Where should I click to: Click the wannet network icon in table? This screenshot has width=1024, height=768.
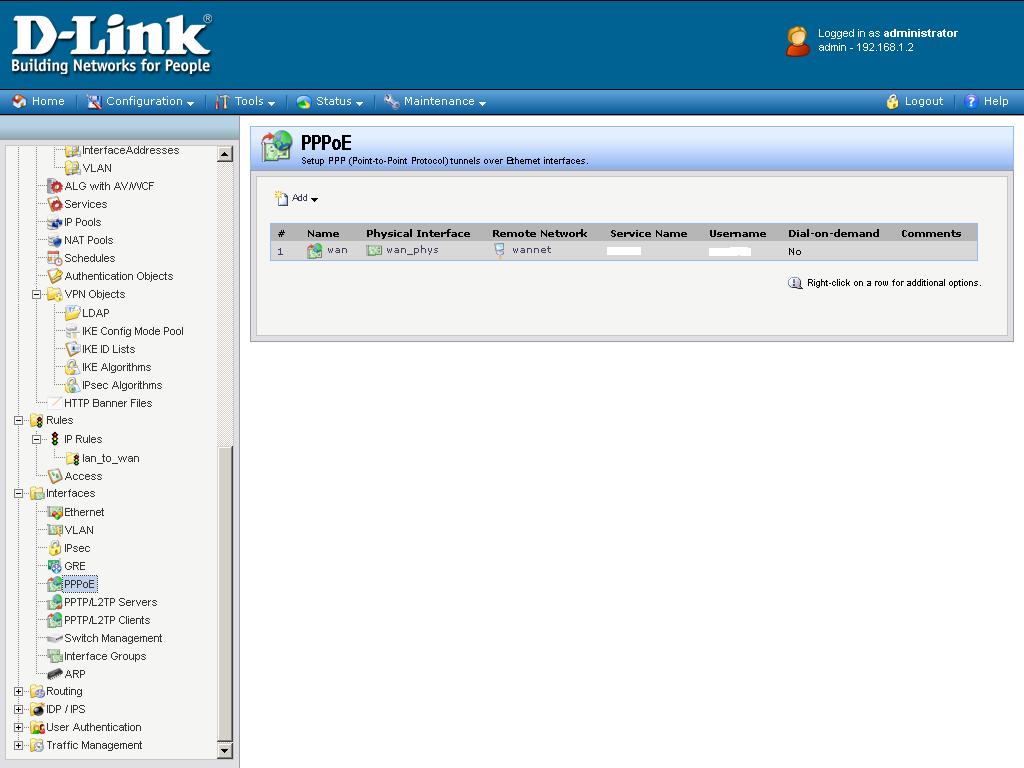[x=500, y=250]
